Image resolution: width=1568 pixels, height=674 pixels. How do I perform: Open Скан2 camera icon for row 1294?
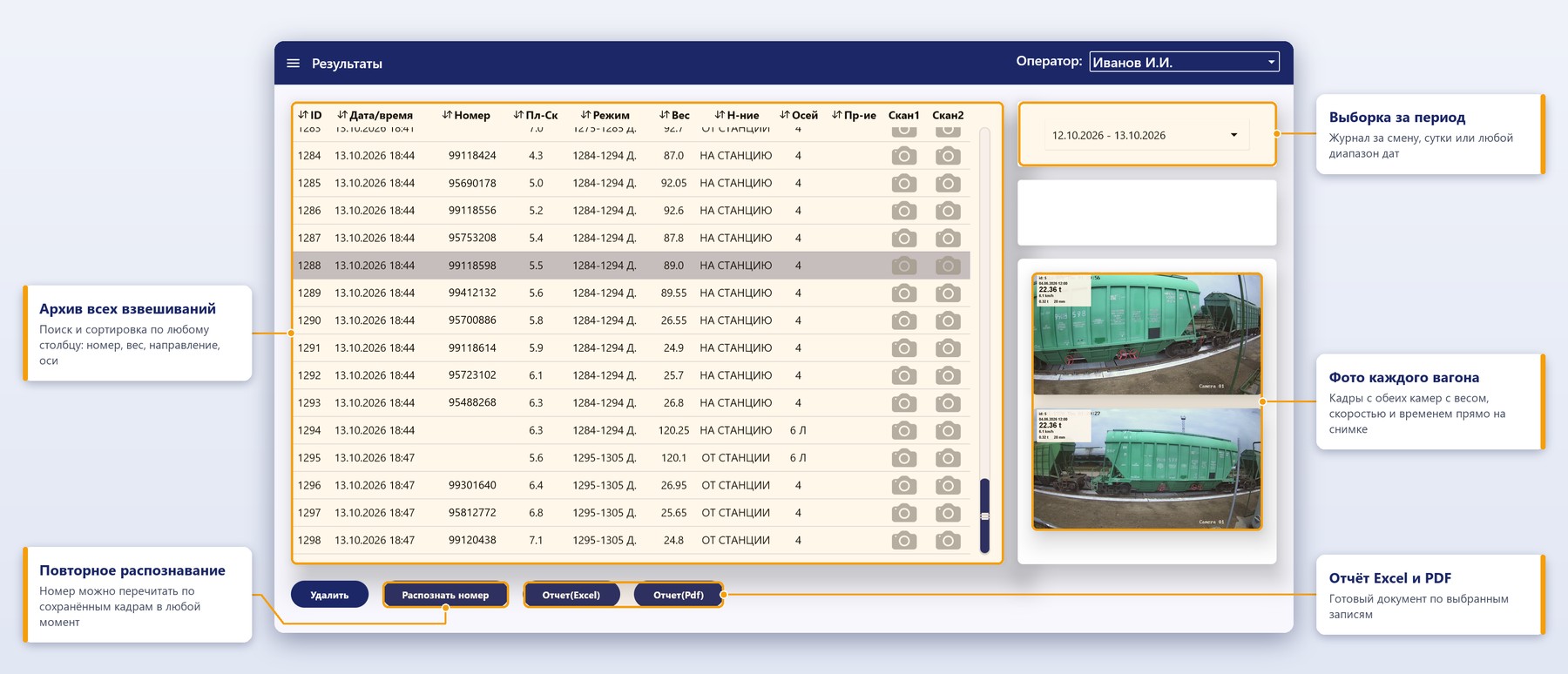tap(948, 430)
